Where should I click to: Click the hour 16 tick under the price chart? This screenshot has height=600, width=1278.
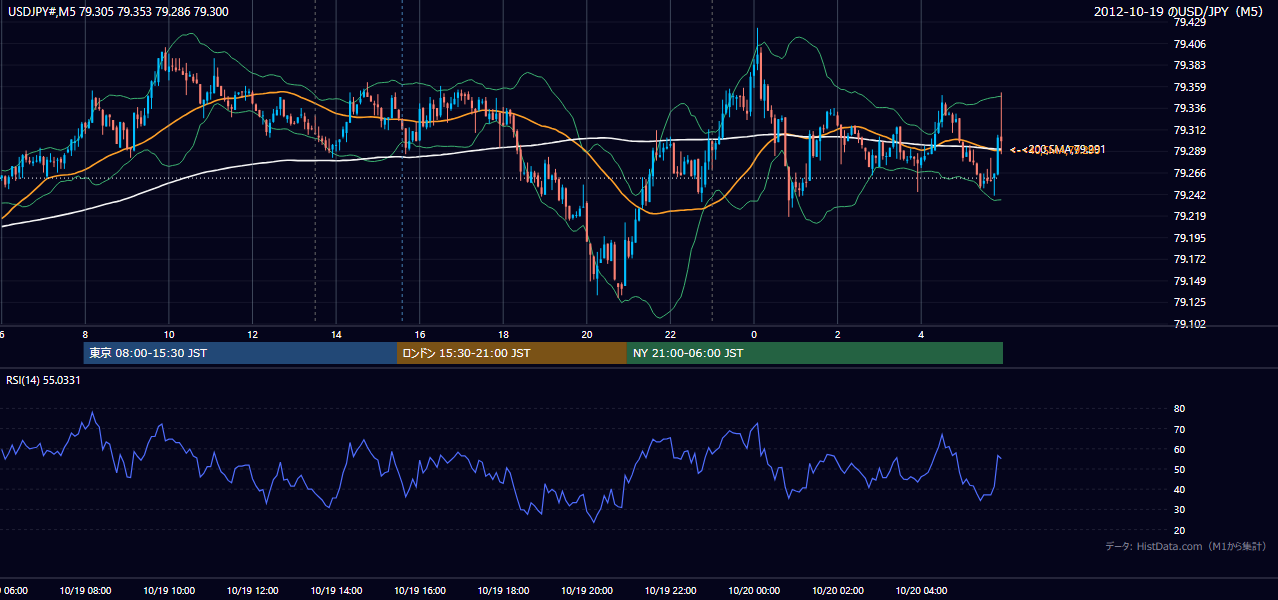[x=420, y=335]
